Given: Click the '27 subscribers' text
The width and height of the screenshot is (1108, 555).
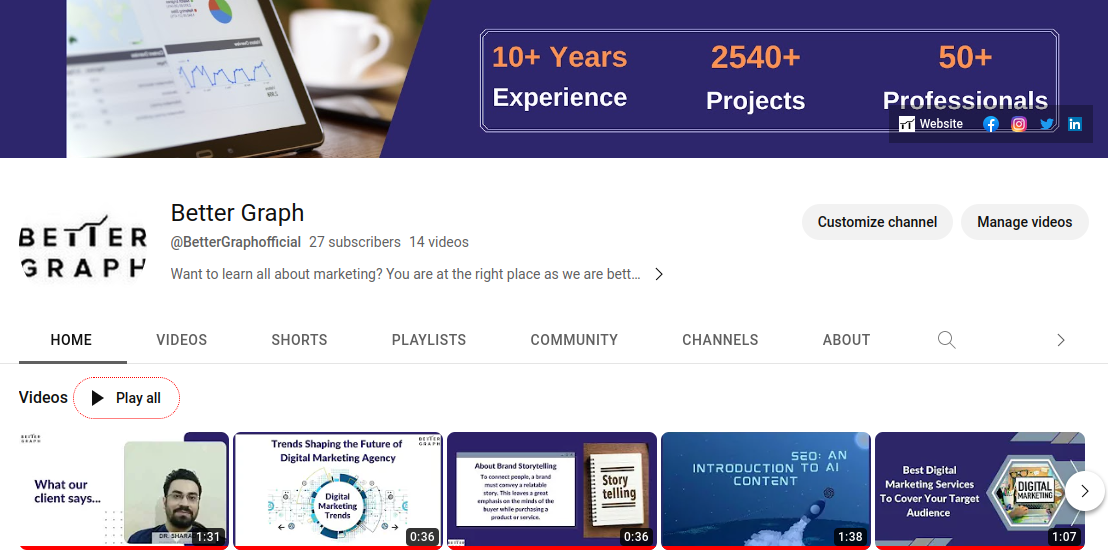Looking at the screenshot, I should (x=355, y=242).
